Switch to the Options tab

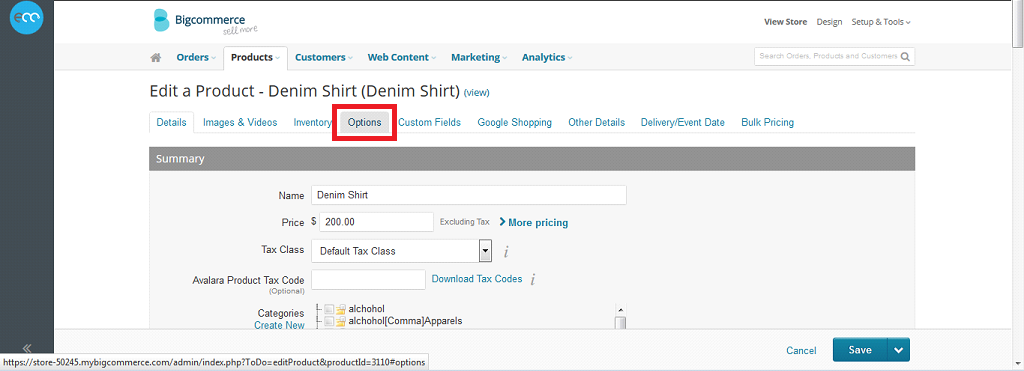pos(364,122)
